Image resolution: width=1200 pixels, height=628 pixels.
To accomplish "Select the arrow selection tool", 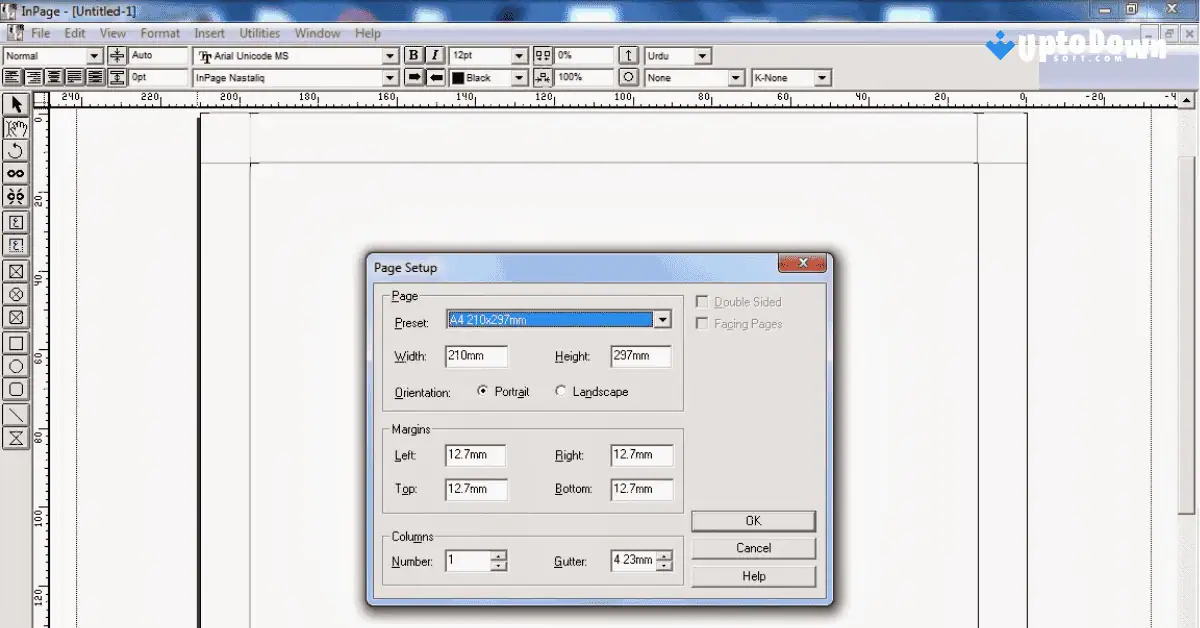I will (x=14, y=104).
